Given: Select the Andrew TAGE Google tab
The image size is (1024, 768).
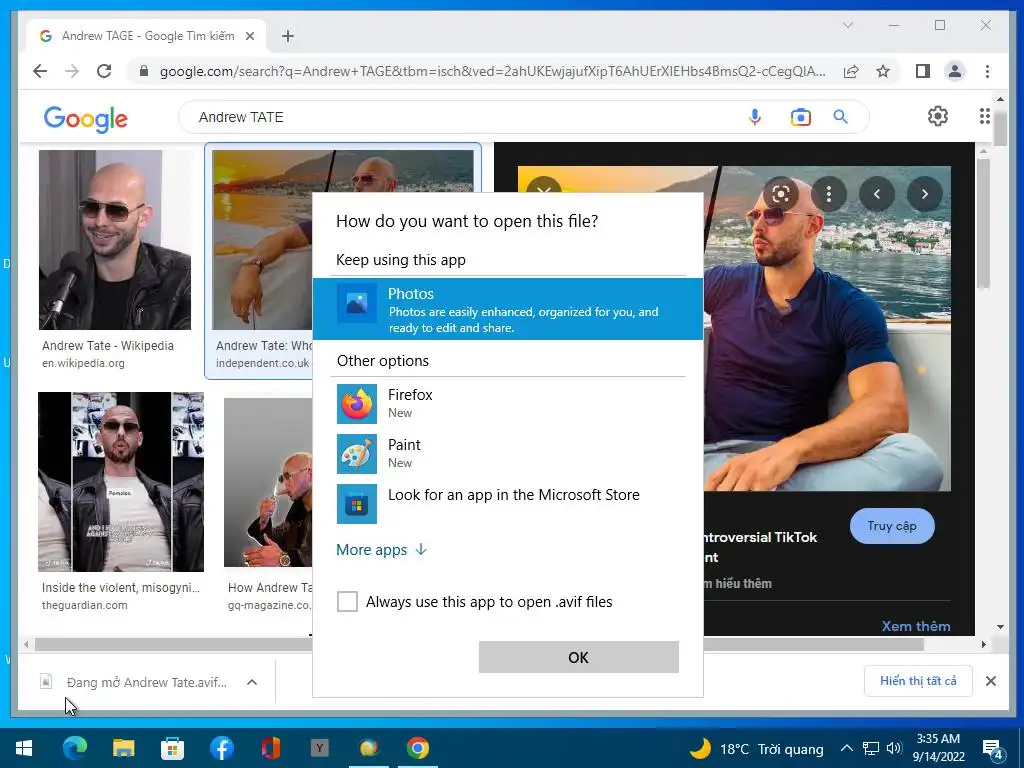Looking at the screenshot, I should tap(146, 36).
